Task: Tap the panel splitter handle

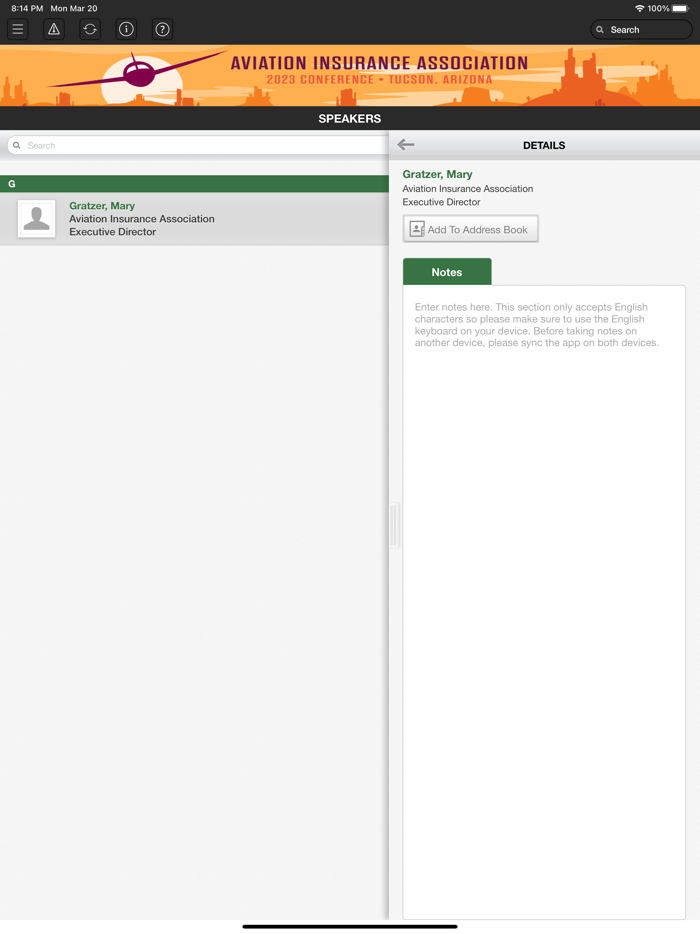Action: (394, 525)
